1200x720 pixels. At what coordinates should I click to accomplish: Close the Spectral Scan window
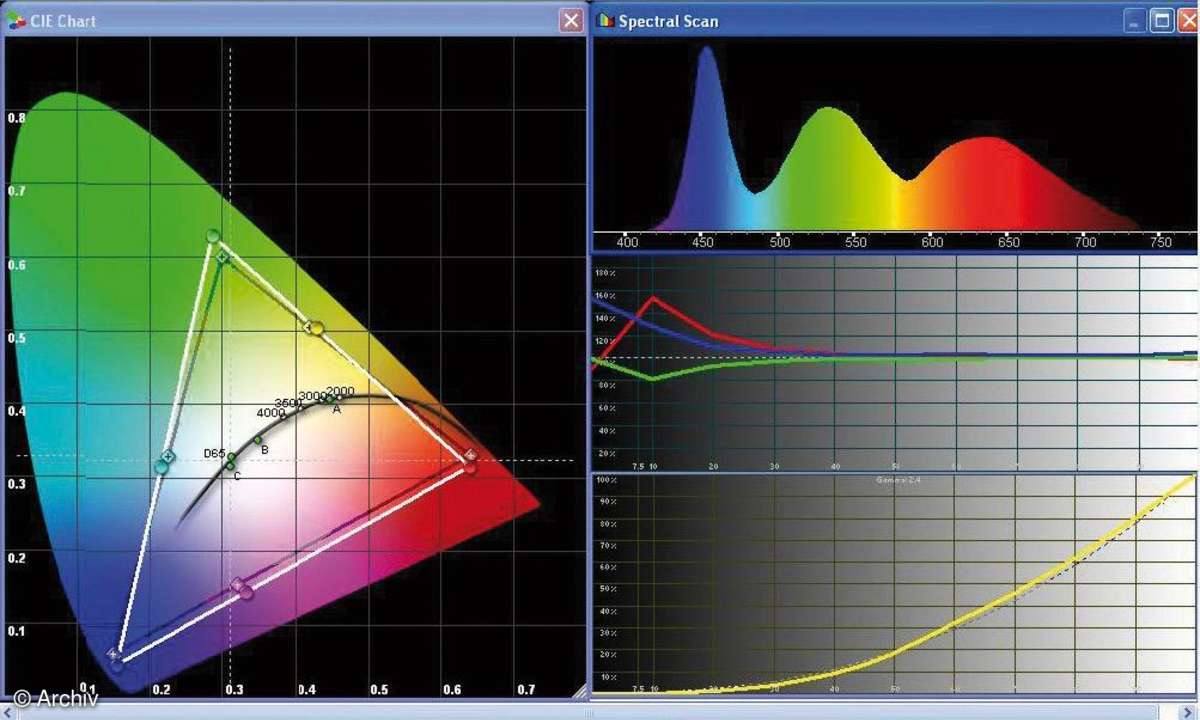coord(1188,21)
